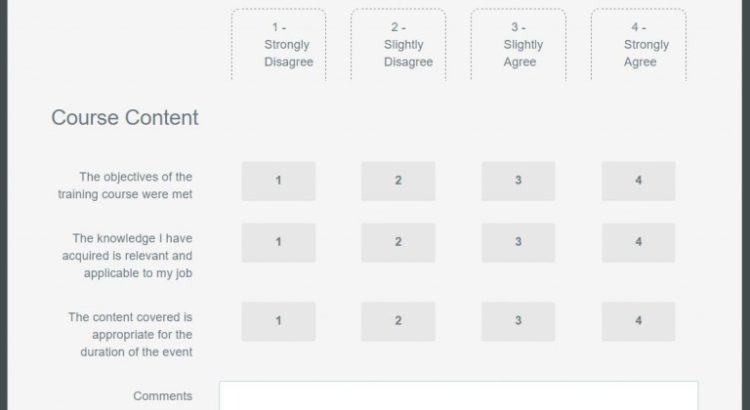Select 3 for knowledge relevant to job

click(x=518, y=242)
